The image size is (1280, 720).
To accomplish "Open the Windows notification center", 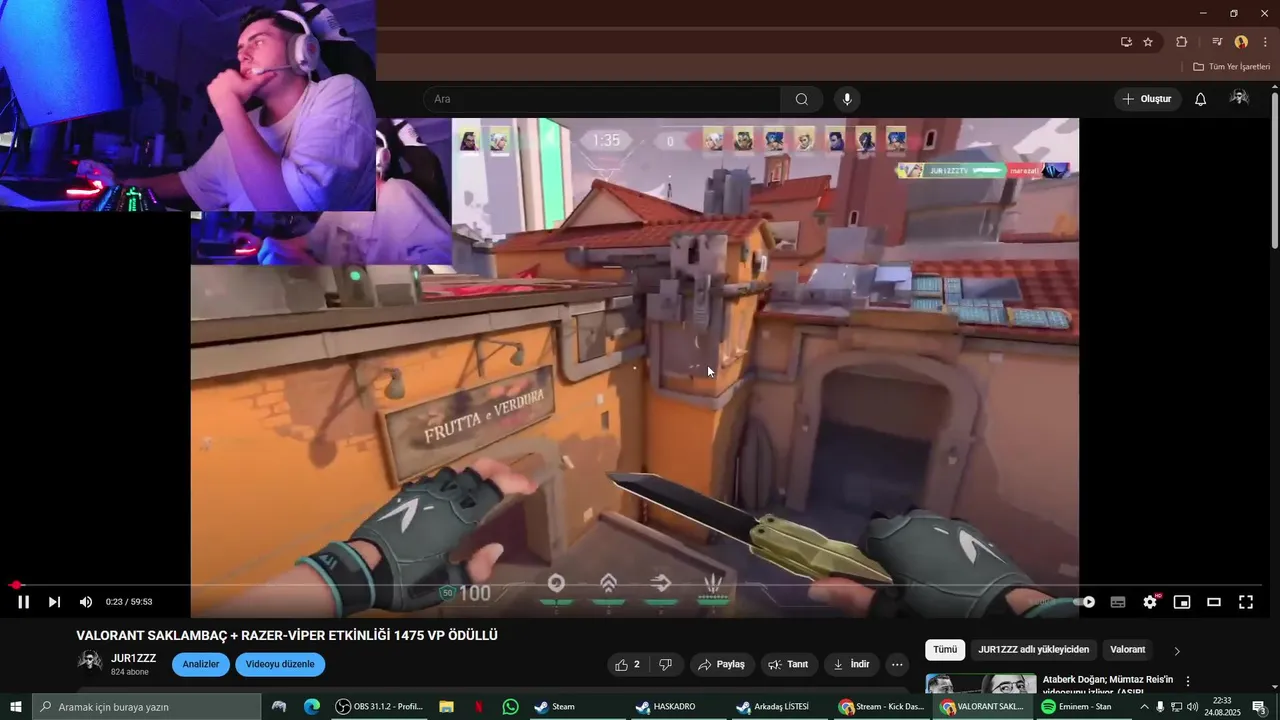I will 1259,707.
